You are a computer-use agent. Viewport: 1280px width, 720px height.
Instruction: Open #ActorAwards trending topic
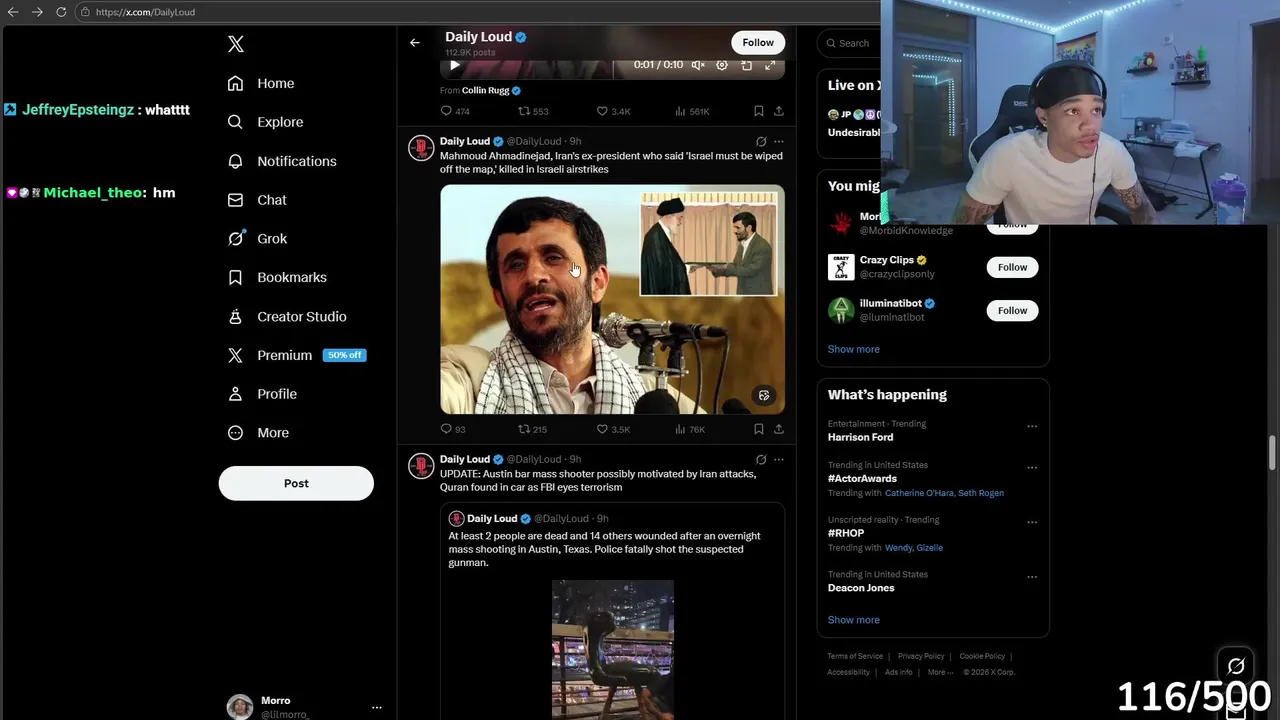(862, 478)
